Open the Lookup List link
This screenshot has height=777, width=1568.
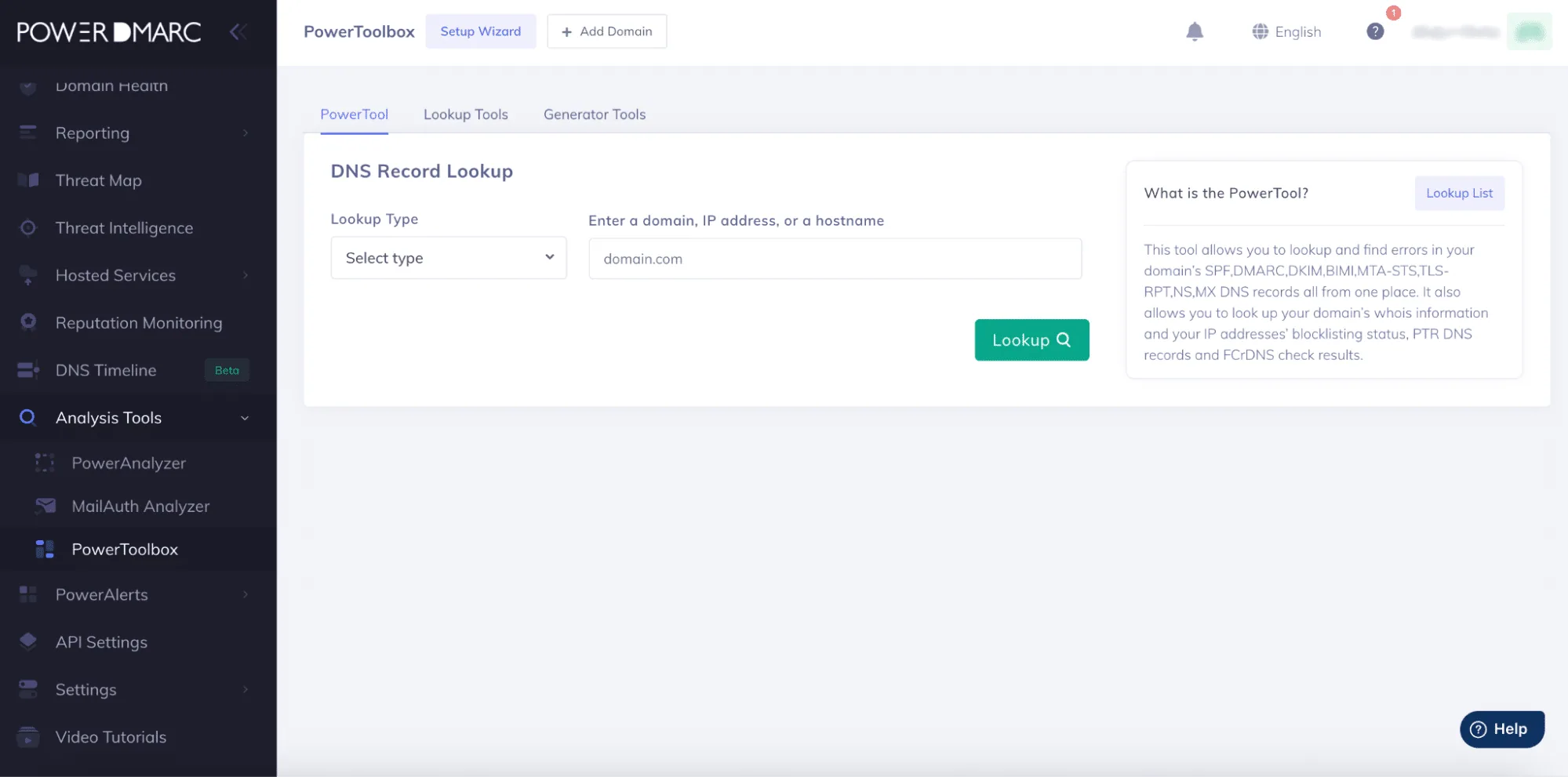point(1459,193)
